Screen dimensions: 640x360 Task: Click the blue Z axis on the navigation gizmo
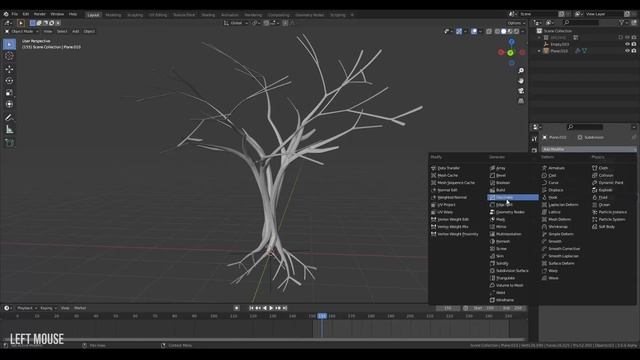(x=511, y=42)
